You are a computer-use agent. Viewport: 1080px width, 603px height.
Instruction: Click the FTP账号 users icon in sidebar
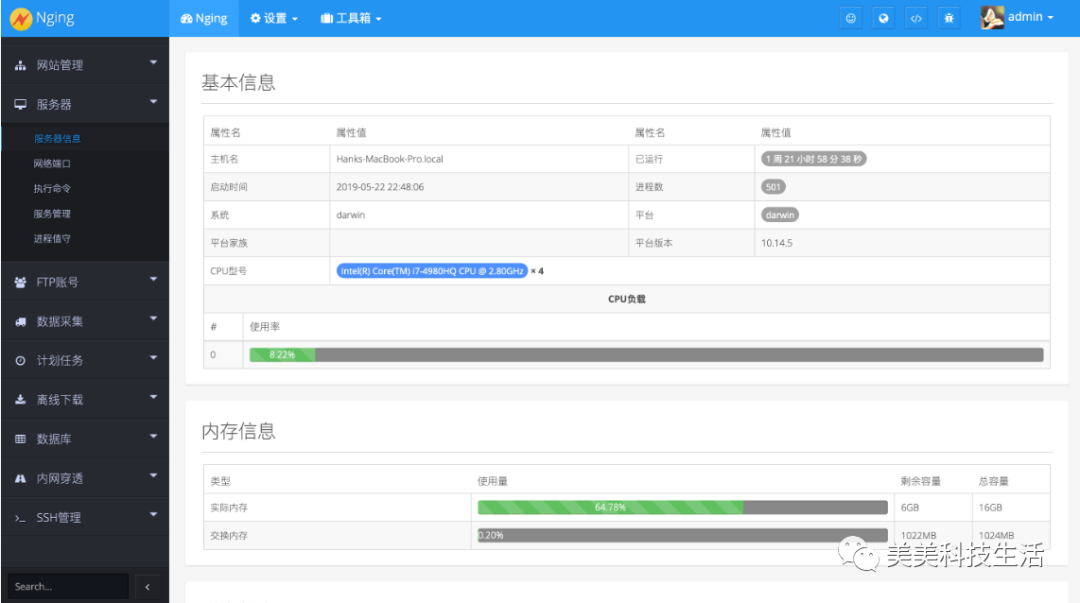[x=22, y=281]
